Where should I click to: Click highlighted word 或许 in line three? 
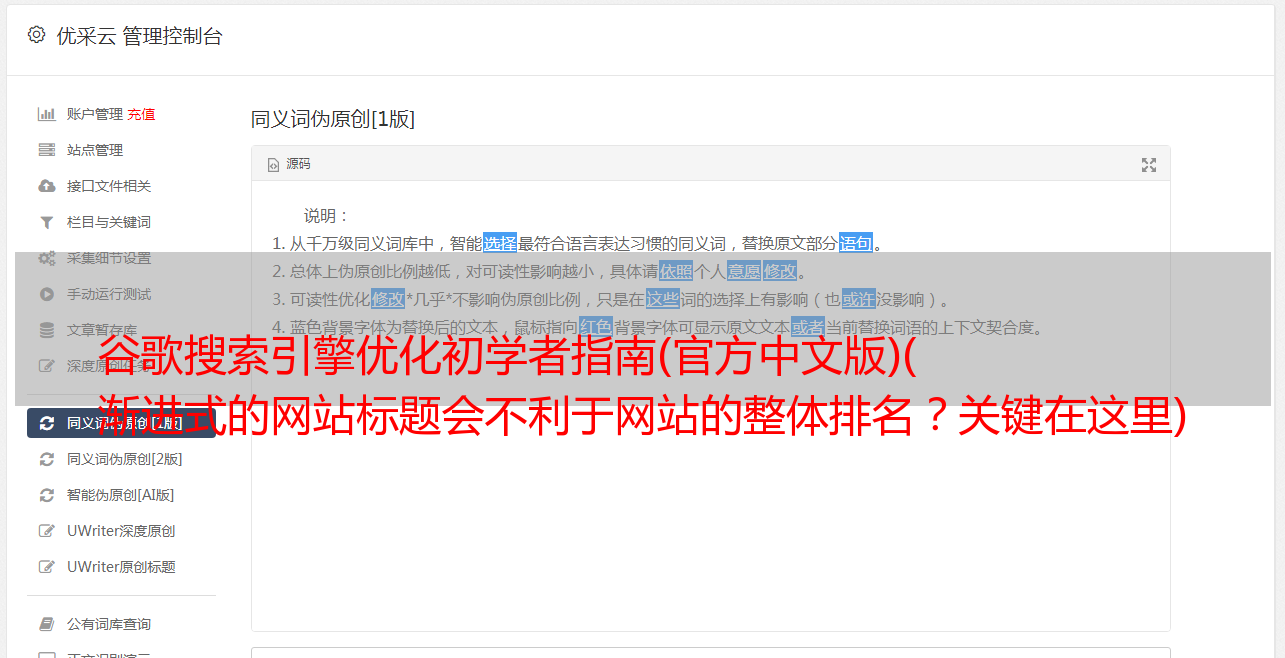click(x=858, y=299)
